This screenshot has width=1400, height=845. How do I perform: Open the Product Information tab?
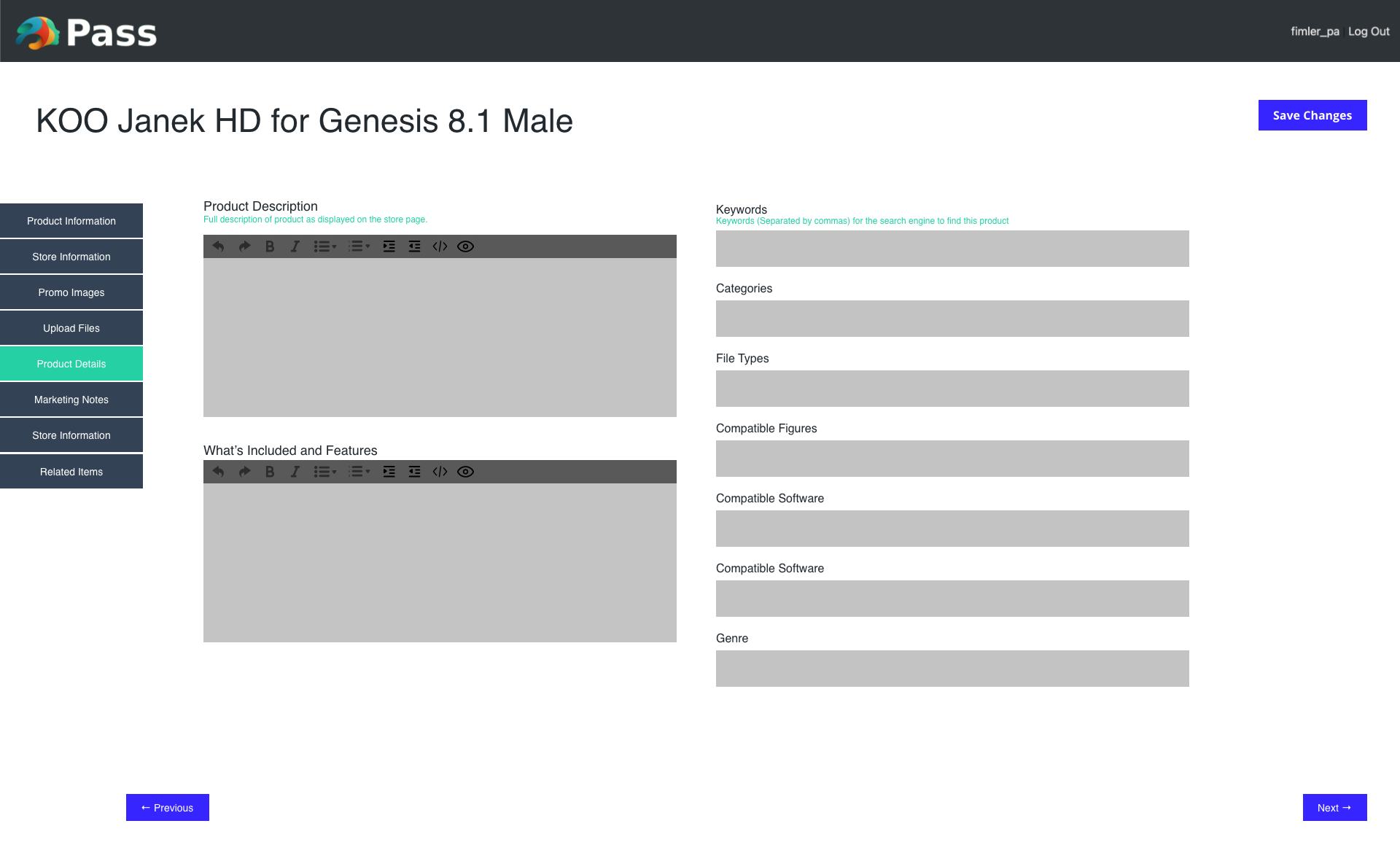(x=71, y=221)
